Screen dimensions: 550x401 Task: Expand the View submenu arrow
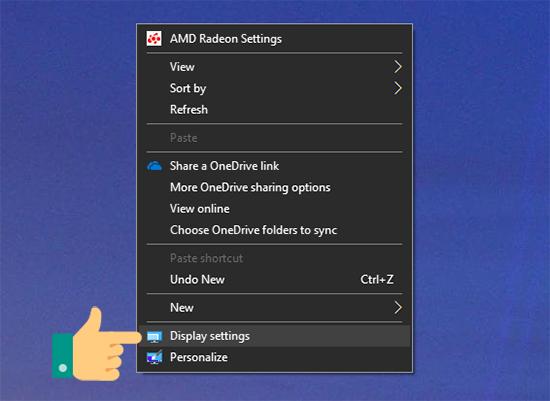coord(397,67)
